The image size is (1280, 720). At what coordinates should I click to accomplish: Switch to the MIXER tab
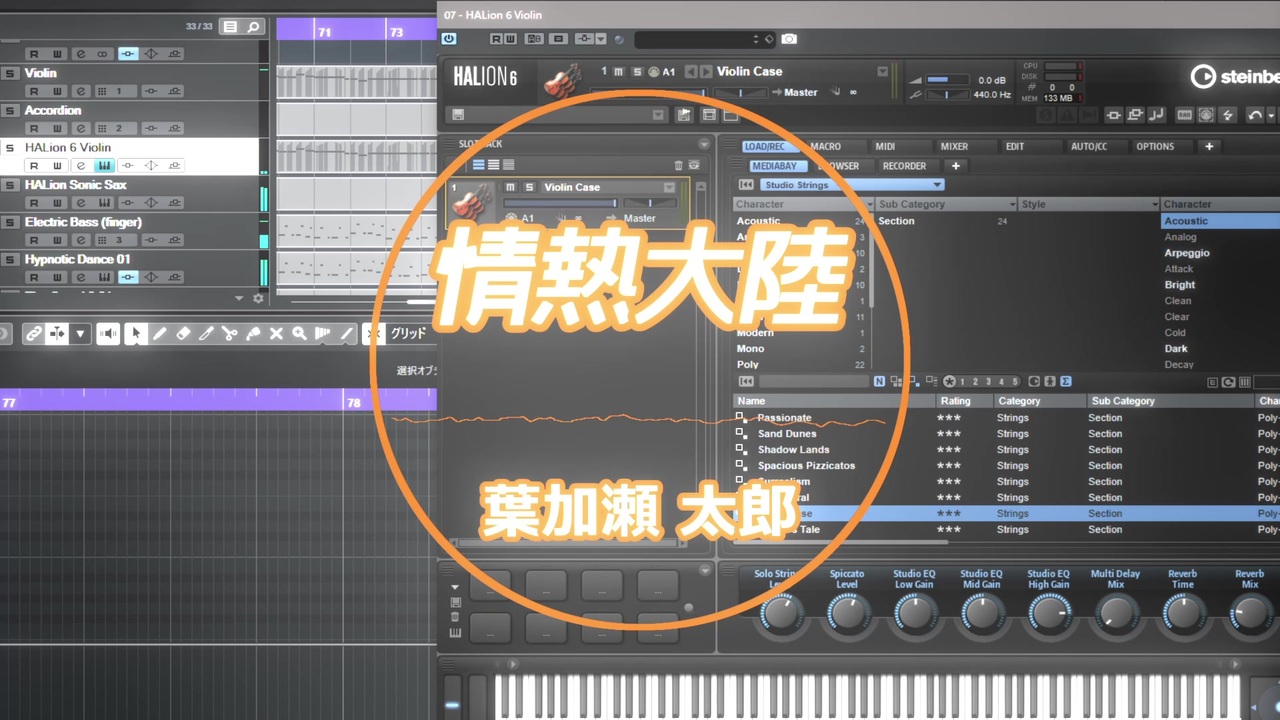(x=954, y=146)
